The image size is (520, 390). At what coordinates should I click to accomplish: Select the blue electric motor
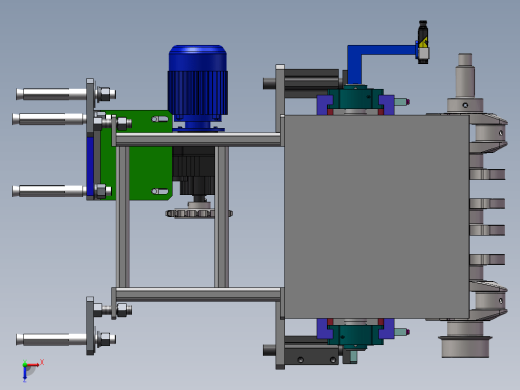[198, 88]
